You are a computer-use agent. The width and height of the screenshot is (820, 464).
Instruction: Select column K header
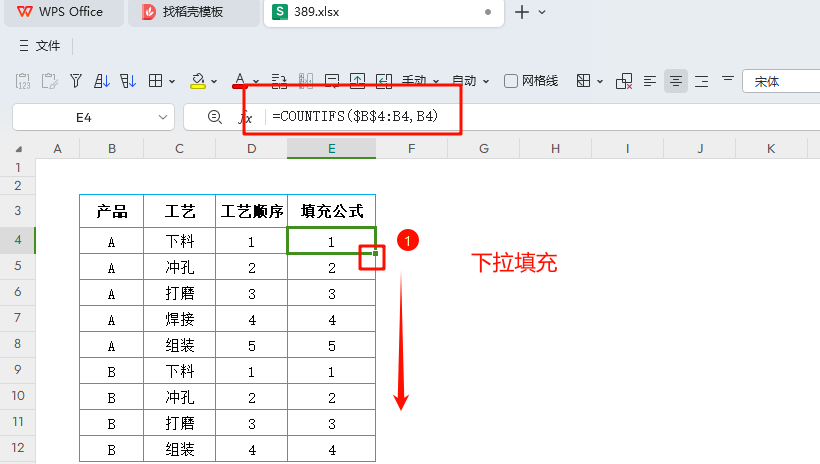tap(771, 149)
